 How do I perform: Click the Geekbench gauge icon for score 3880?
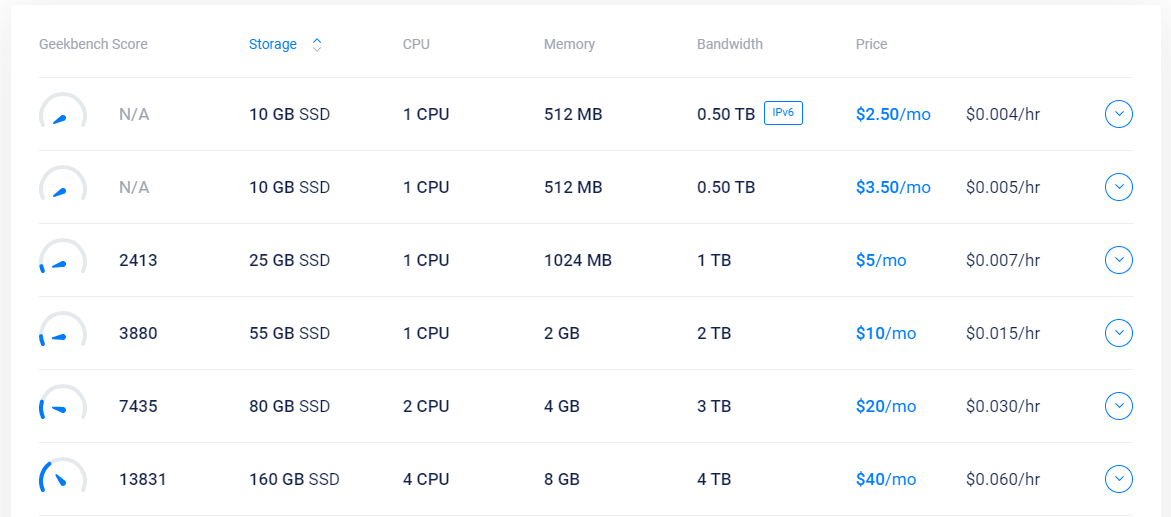[63, 331]
